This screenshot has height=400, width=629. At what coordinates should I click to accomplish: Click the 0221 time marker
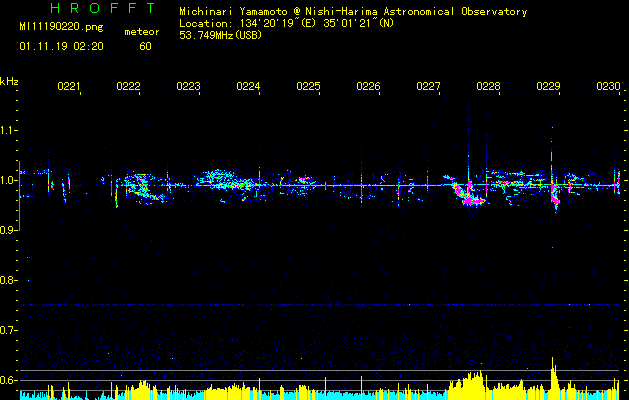[69, 86]
